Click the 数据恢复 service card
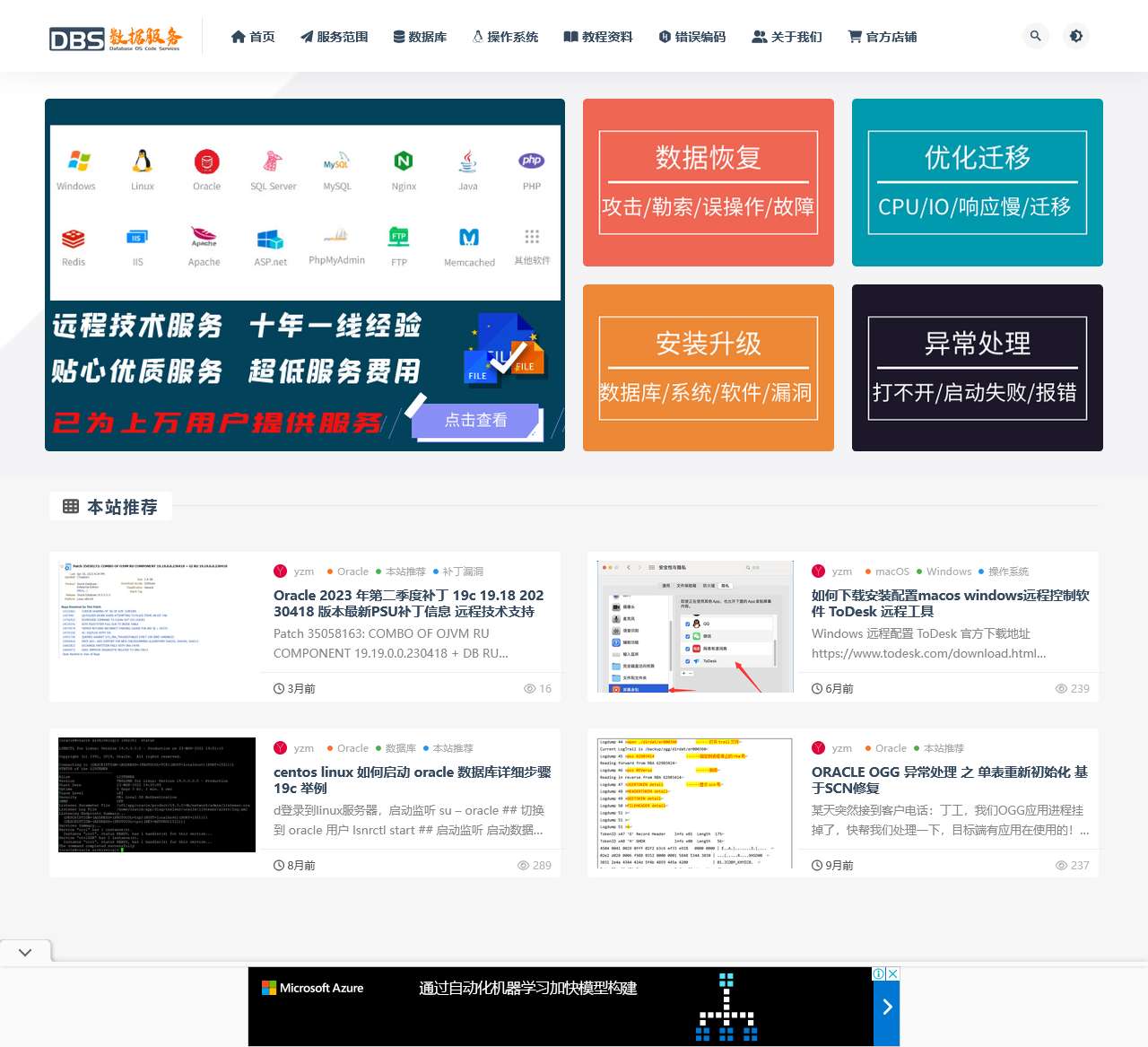The width and height of the screenshot is (1148, 1047). point(708,182)
